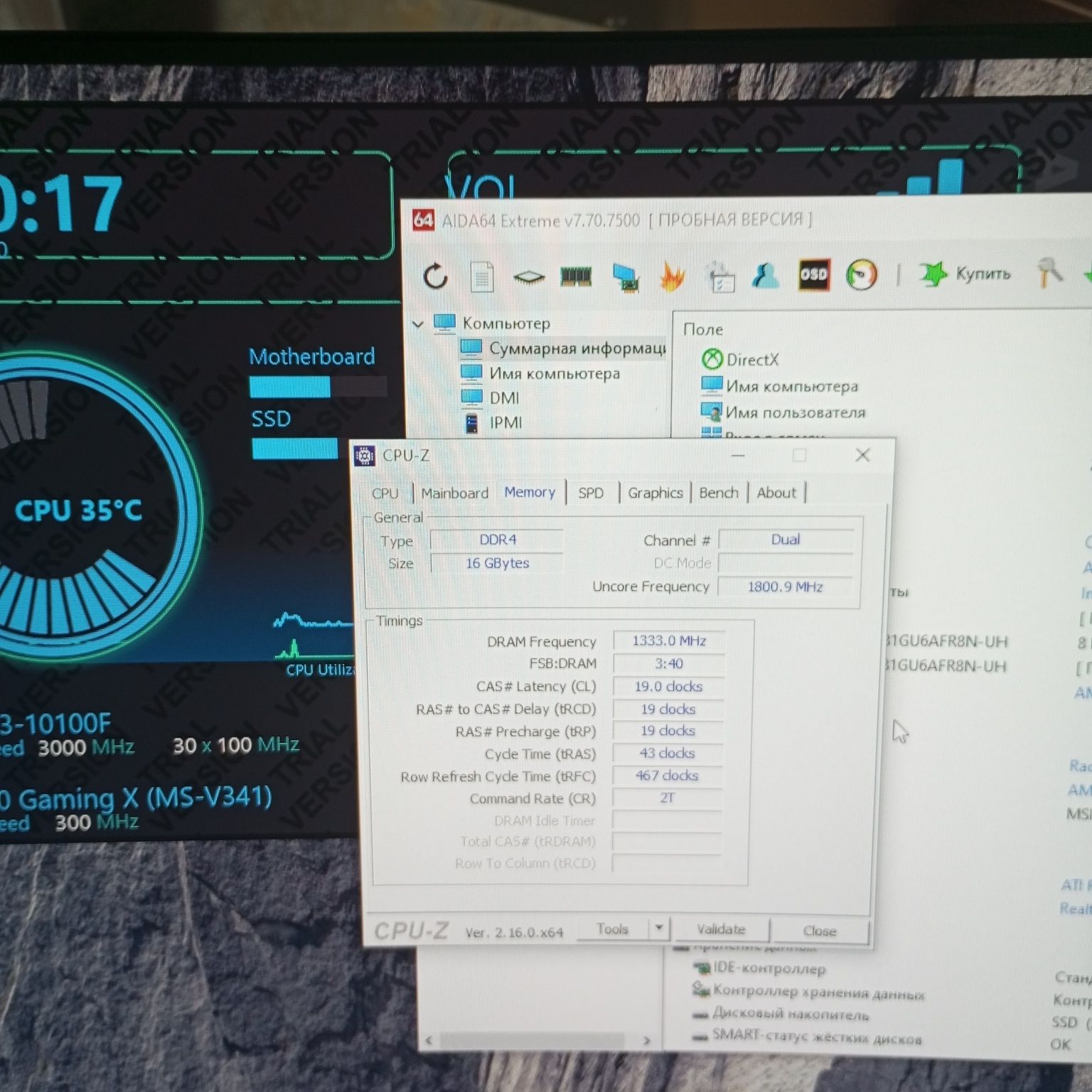Screen dimensions: 1092x1092
Task: Click the Close button in CPU-Z
Action: pyautogui.click(x=820, y=931)
